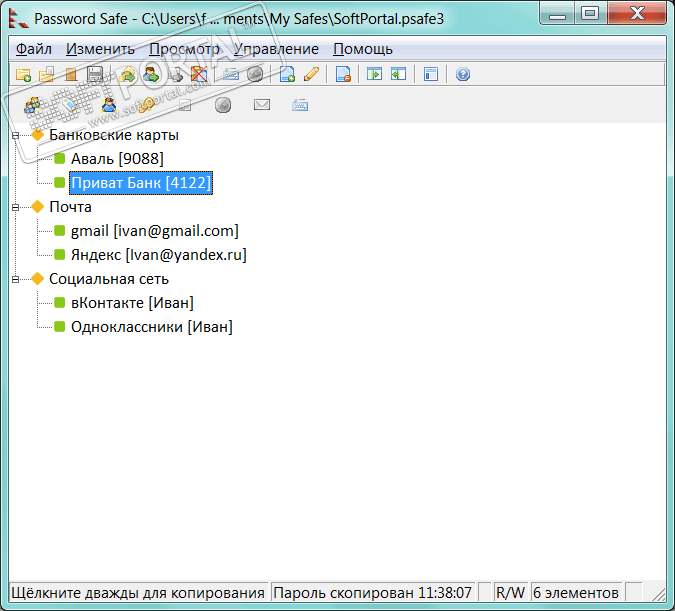
Task: Select the Банковские карты group
Action: tap(114, 135)
